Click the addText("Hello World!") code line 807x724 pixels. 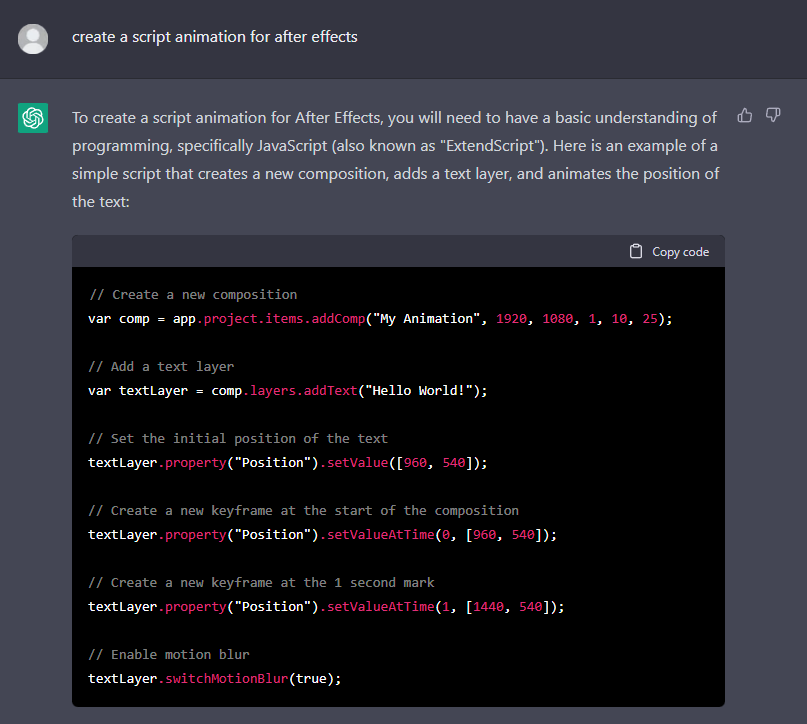(288, 391)
